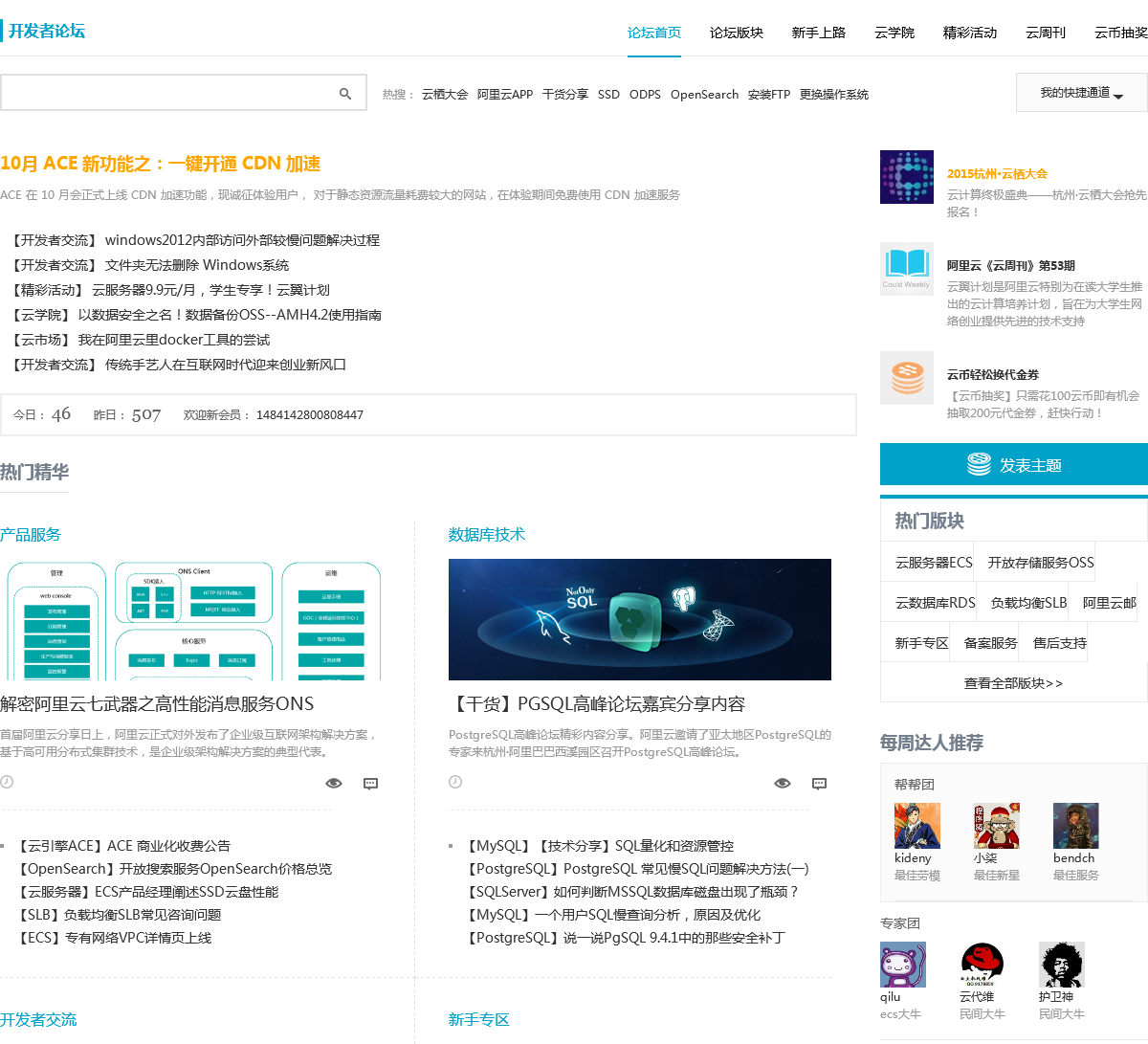Open 云周刊 nav item
The height and width of the screenshot is (1044, 1148).
coord(1046,33)
